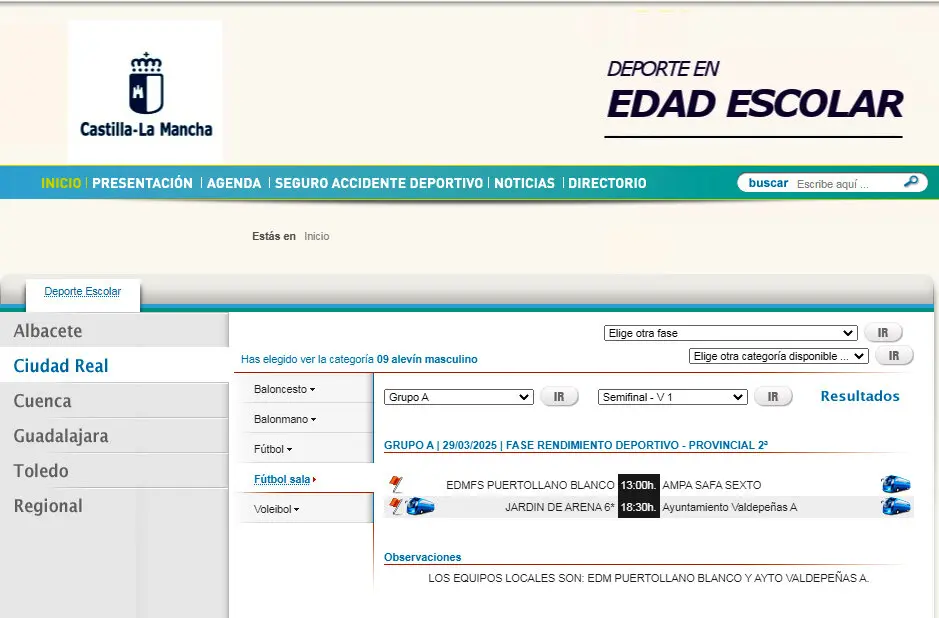939x618 pixels.
Task: Select the Toledo province in the sidebar
Action: pyautogui.click(x=41, y=471)
